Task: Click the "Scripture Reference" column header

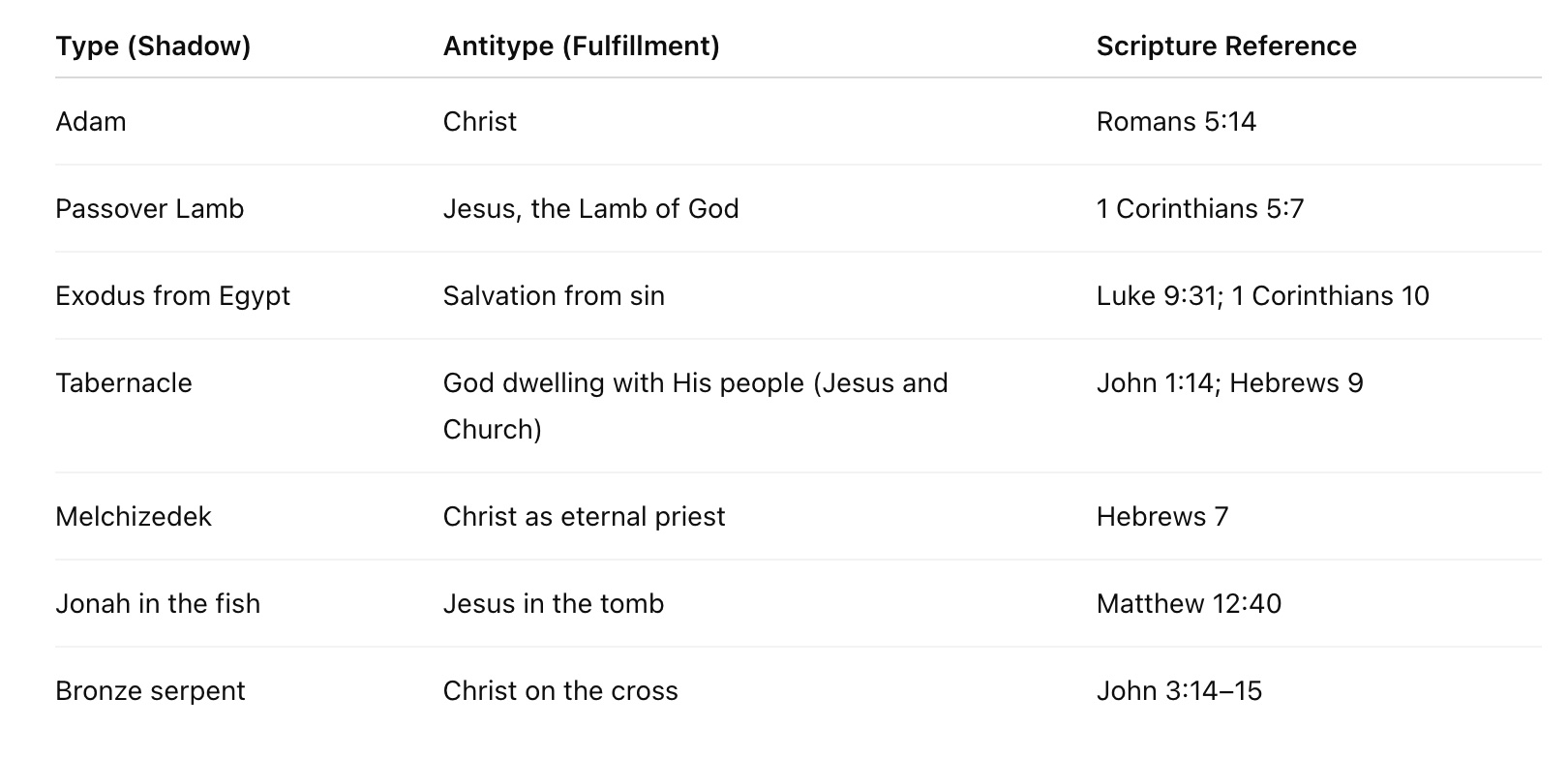Action: click(1226, 46)
